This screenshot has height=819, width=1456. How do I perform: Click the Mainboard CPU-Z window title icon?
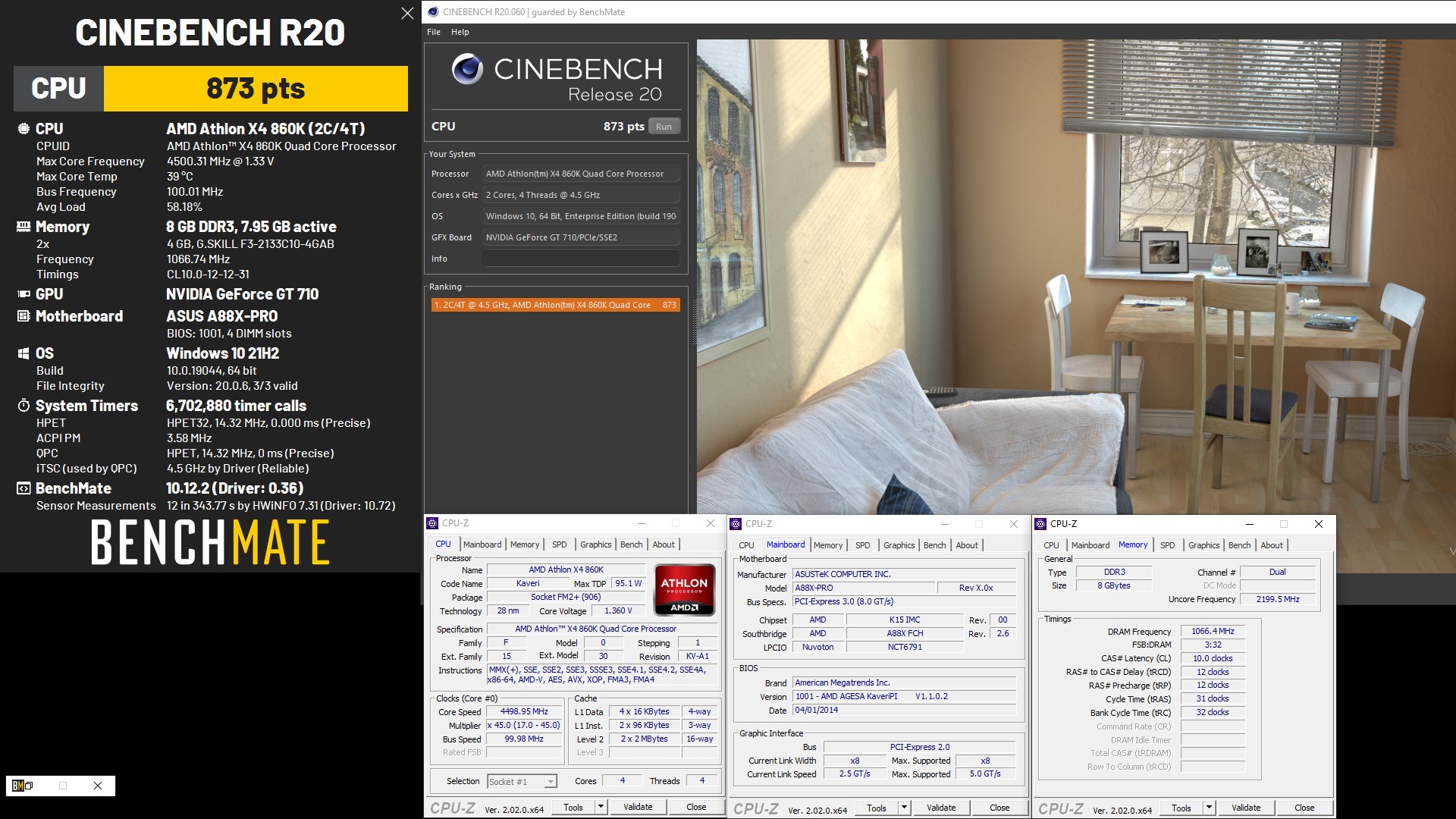(736, 524)
